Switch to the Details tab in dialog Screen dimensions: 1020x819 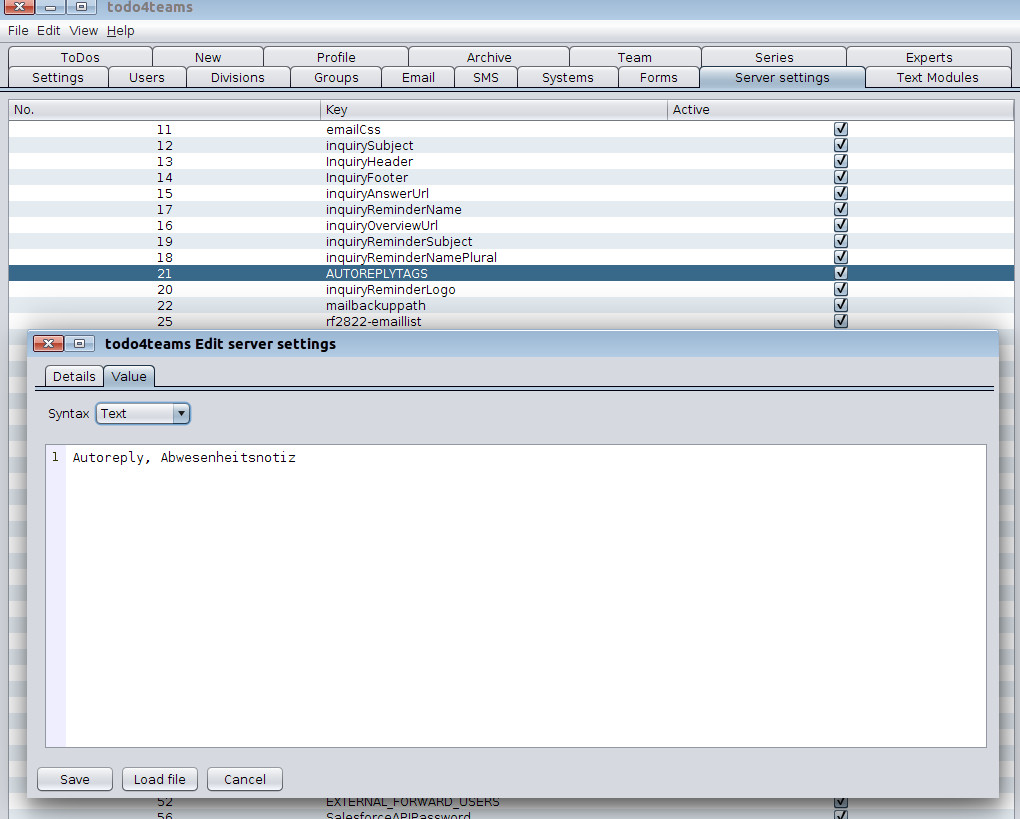click(x=74, y=377)
